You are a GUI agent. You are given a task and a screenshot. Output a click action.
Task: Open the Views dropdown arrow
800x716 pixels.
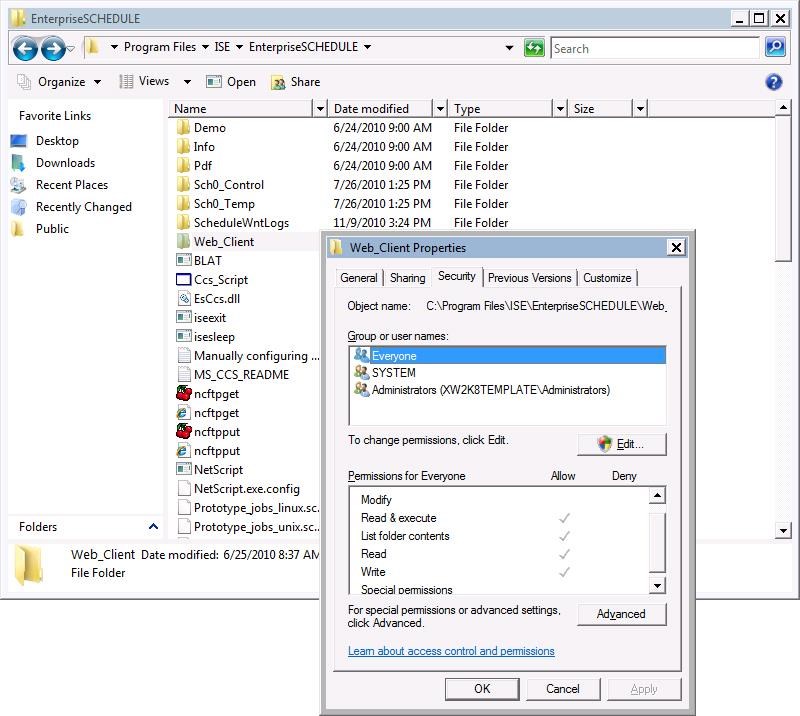coord(186,82)
